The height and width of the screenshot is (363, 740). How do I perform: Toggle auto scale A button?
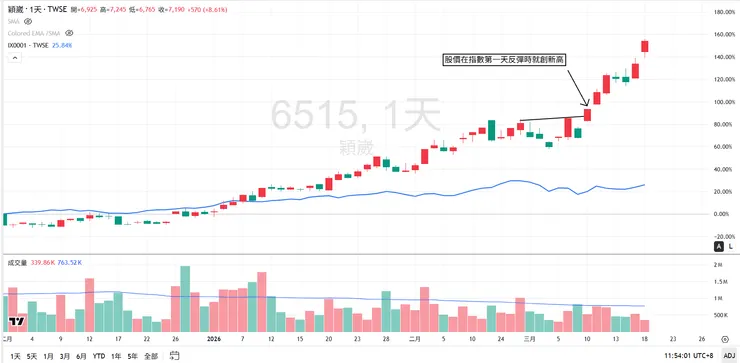pos(719,246)
